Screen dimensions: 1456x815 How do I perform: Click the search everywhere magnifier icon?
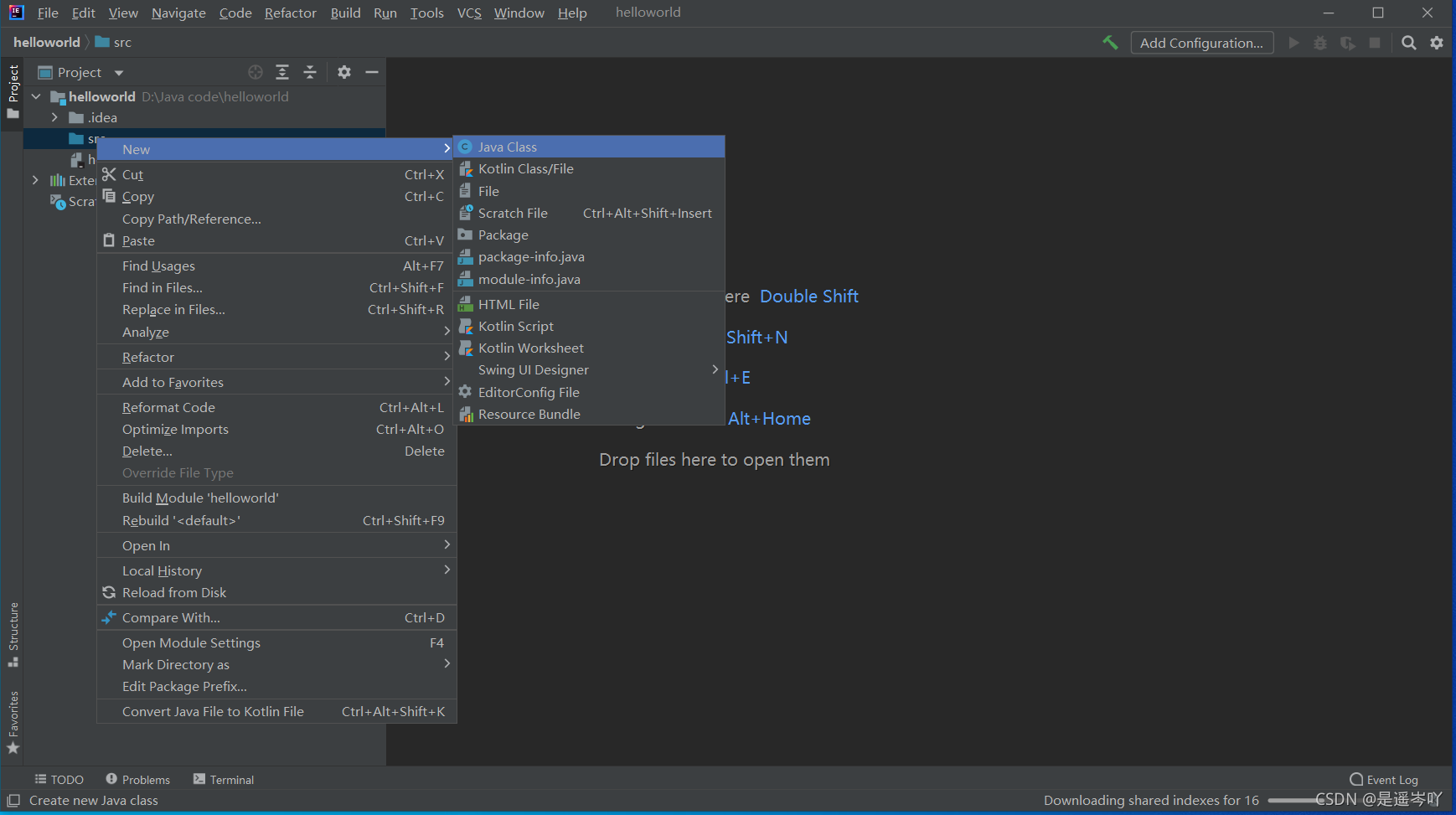click(x=1409, y=42)
